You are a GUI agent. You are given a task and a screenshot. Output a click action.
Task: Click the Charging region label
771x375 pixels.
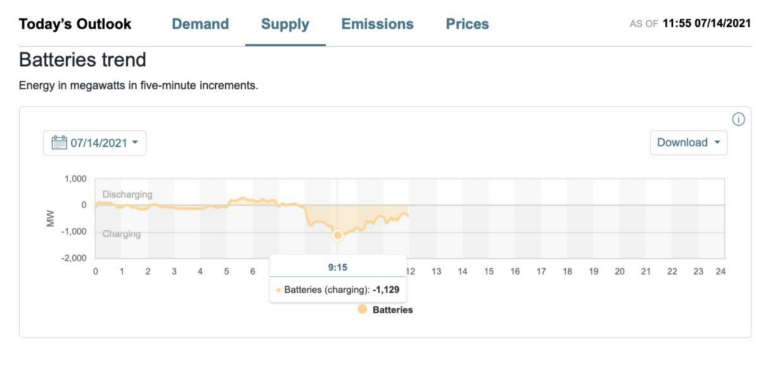[121, 234]
